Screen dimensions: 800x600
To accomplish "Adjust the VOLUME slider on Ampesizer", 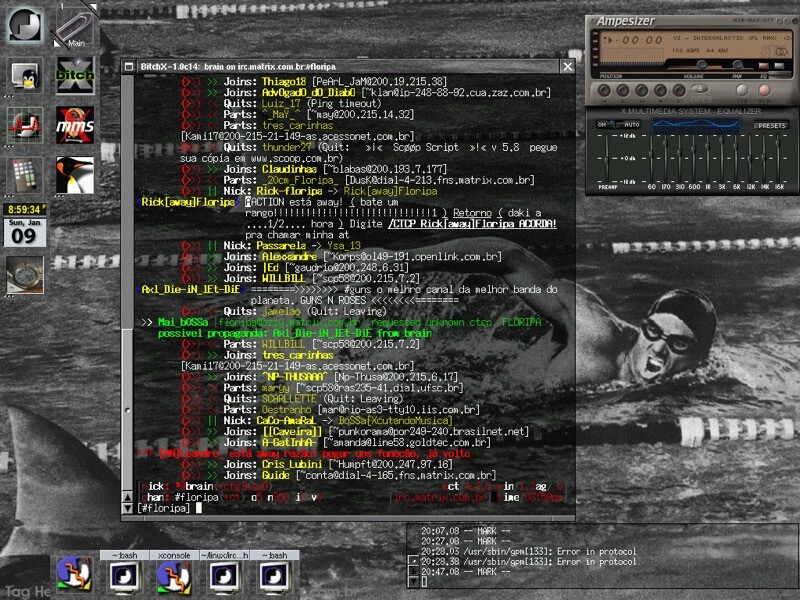I will tap(700, 64).
